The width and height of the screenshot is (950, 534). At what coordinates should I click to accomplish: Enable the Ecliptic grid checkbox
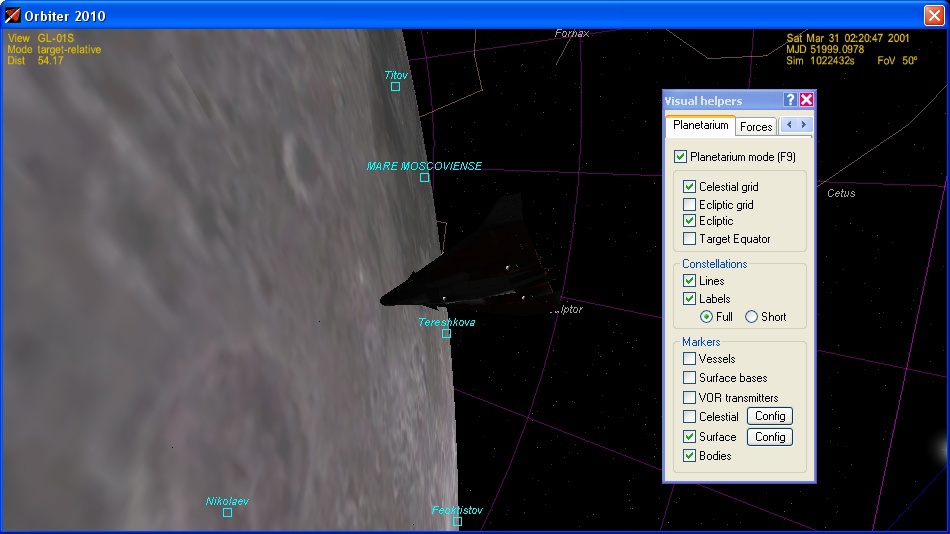[x=689, y=205]
